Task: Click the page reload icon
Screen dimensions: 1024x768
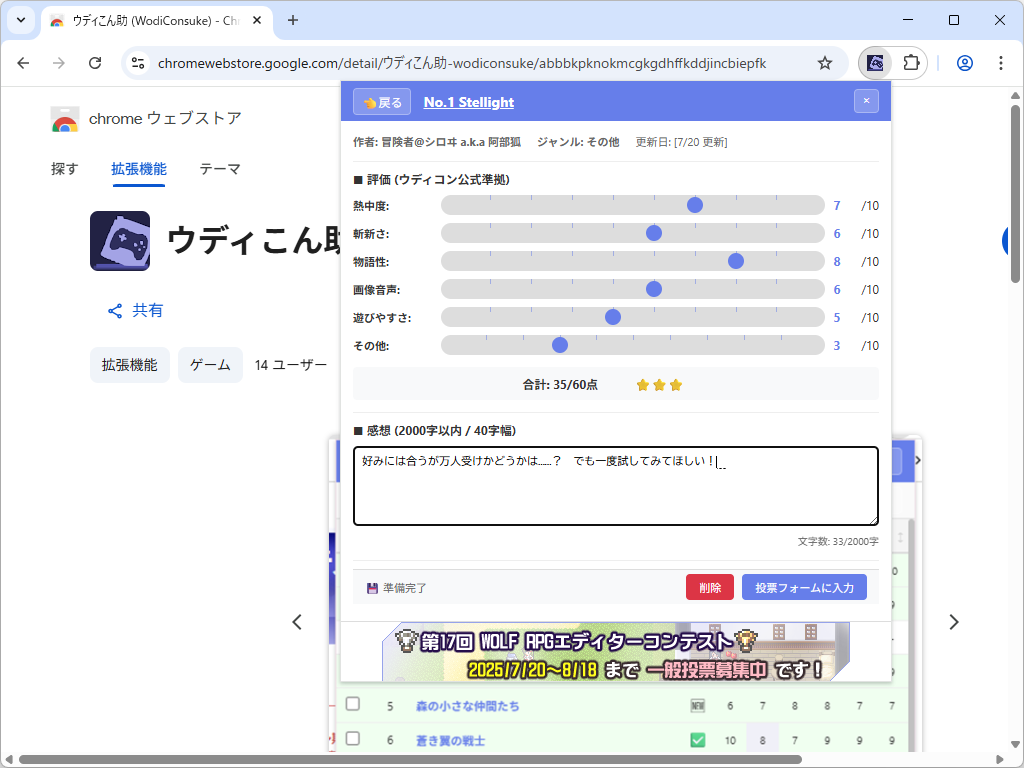Action: [x=95, y=62]
